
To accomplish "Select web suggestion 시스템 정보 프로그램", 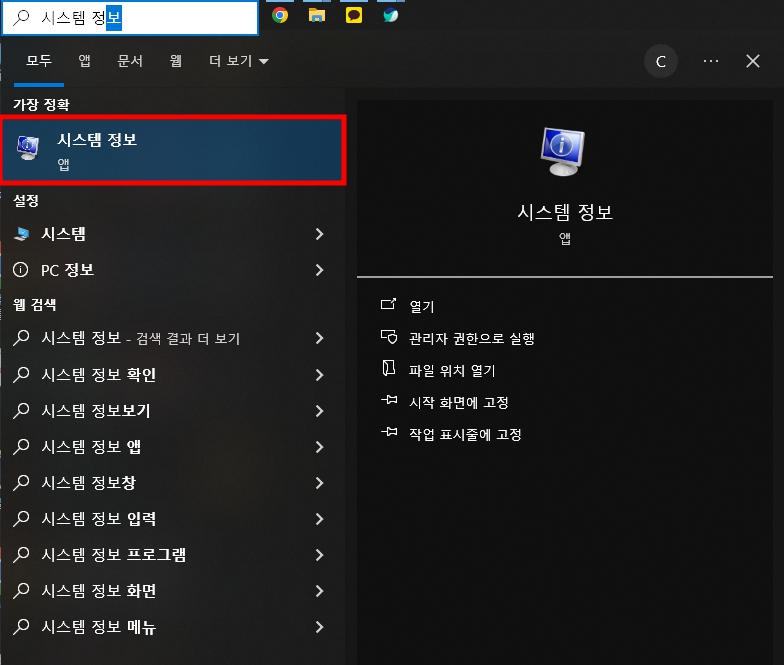I will click(x=170, y=554).
